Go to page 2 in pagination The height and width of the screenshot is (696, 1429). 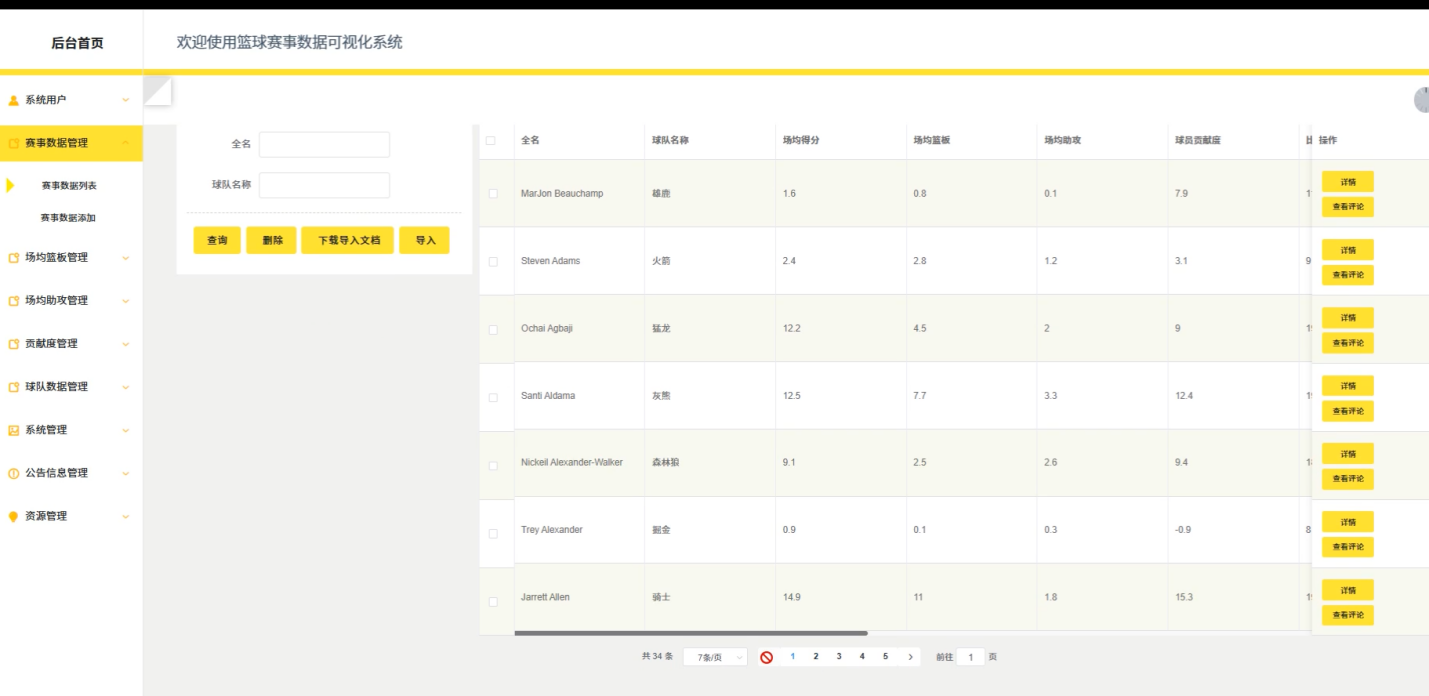pos(816,657)
